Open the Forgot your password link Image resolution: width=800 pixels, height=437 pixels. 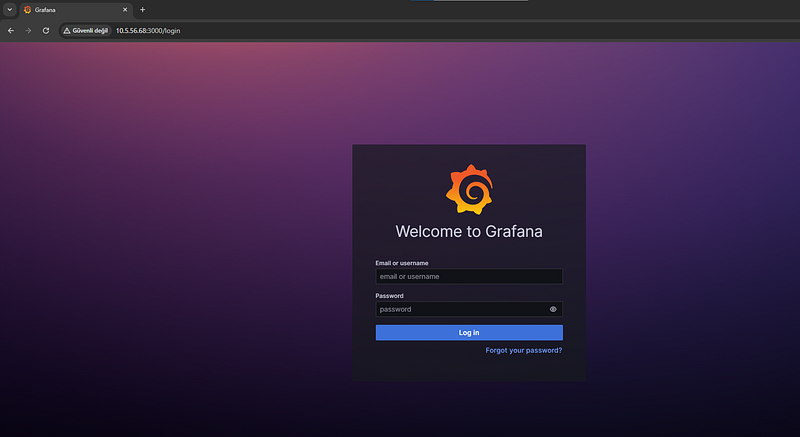[523, 350]
